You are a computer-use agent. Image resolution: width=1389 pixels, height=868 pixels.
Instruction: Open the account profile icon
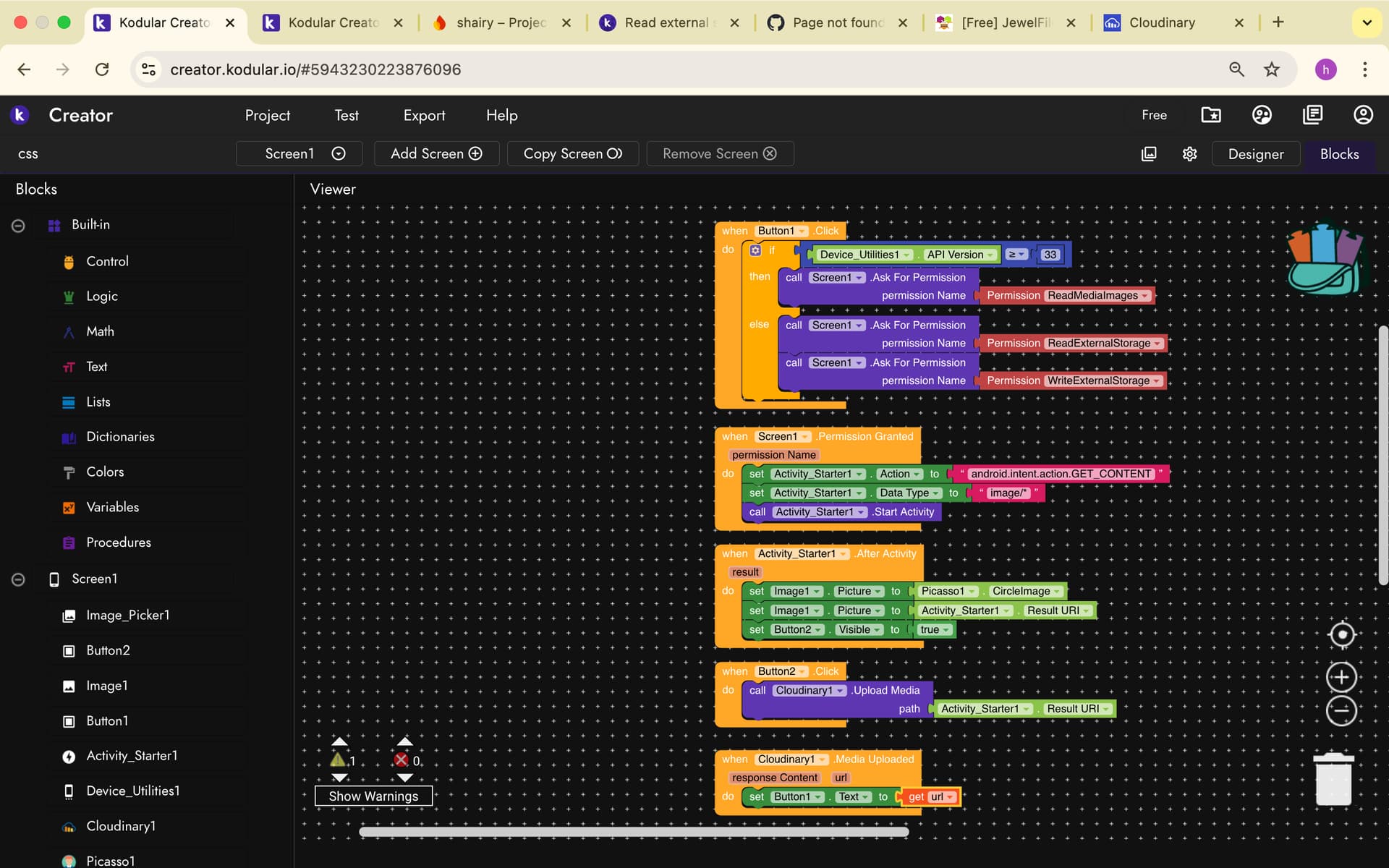pyautogui.click(x=1363, y=115)
